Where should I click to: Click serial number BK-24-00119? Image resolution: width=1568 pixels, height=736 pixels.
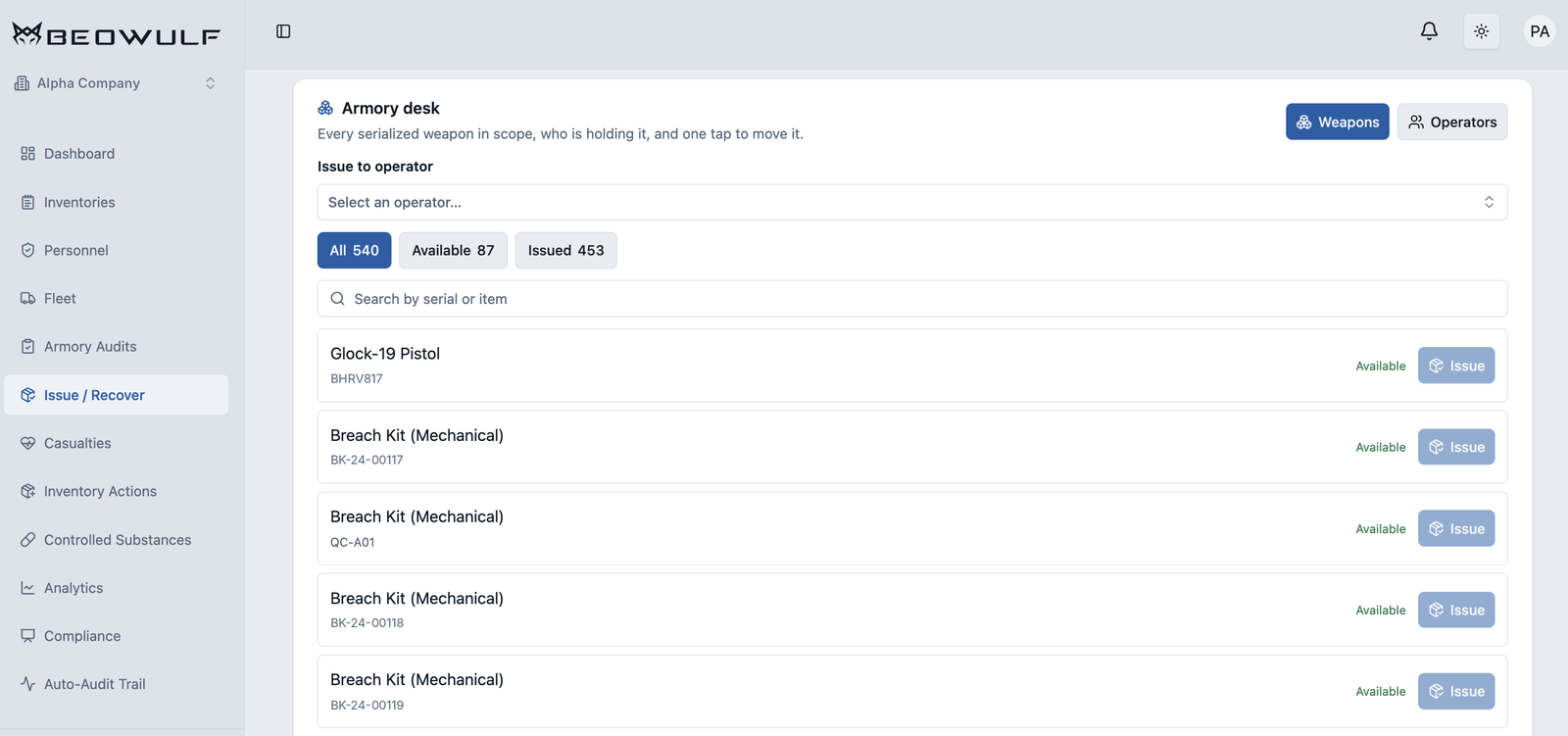point(367,705)
